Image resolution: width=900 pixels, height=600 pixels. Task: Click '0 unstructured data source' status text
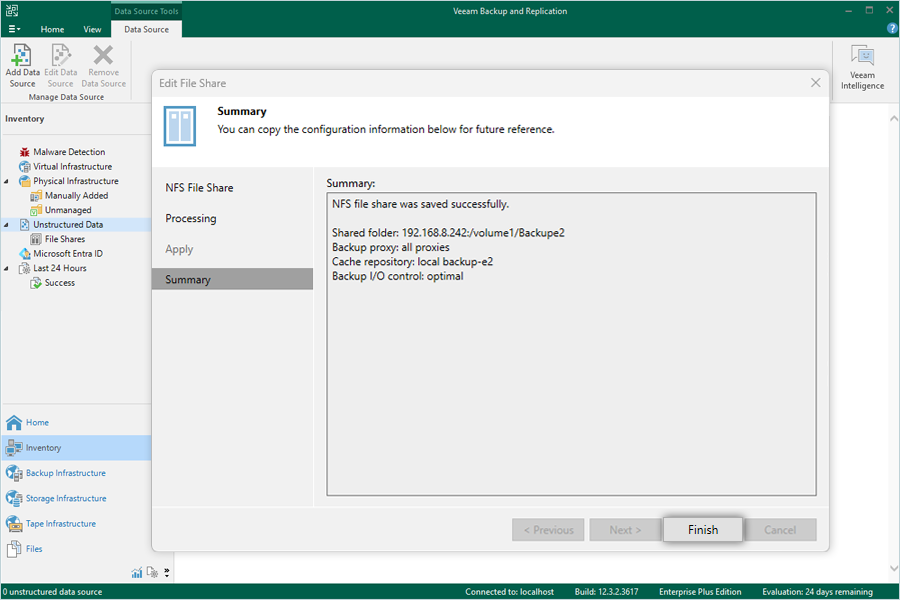[52, 592]
